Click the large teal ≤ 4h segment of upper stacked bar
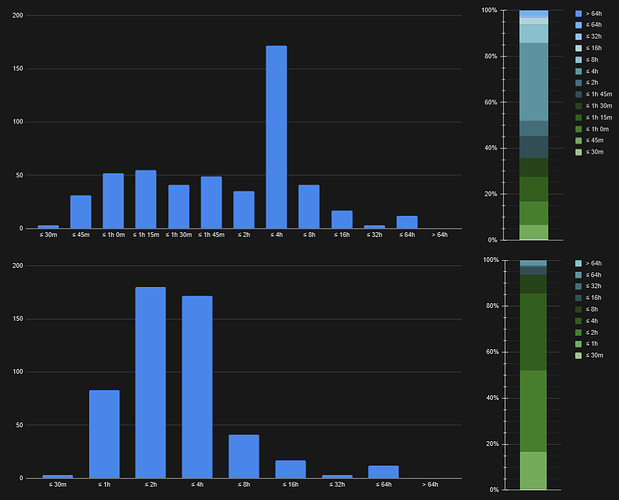 pyautogui.click(x=534, y=82)
